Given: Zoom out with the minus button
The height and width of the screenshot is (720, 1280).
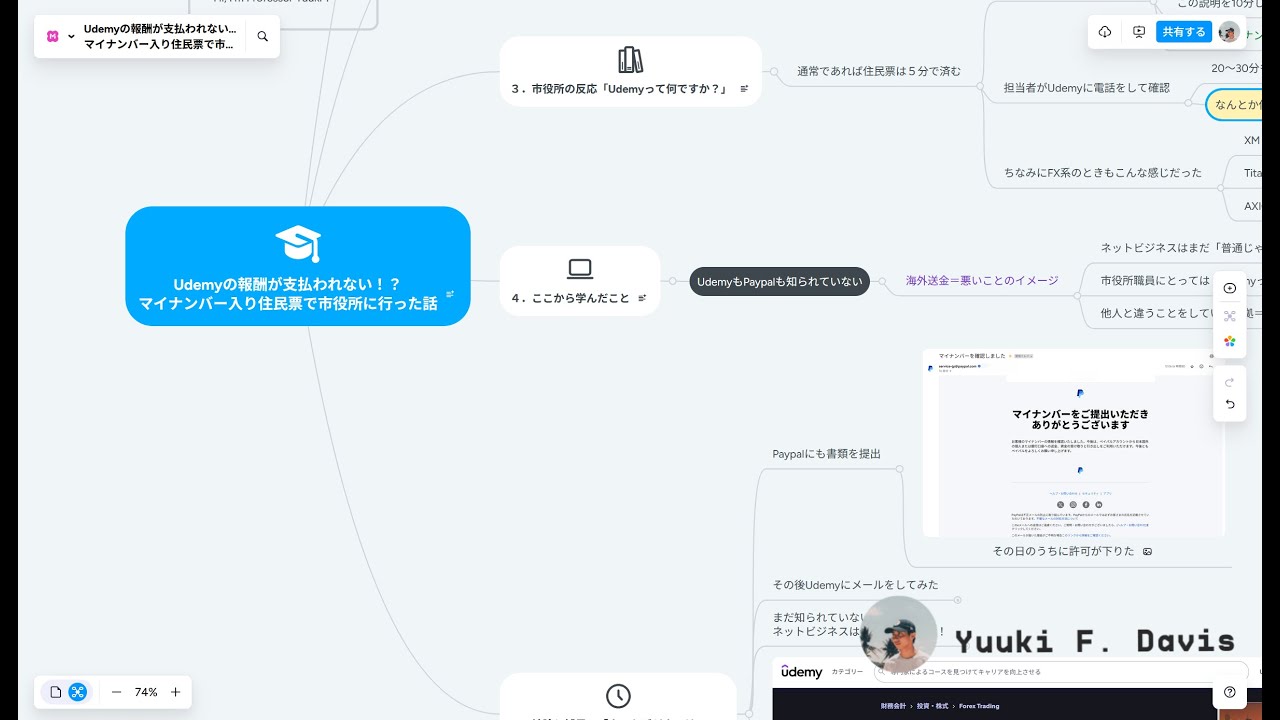Looking at the screenshot, I should (116, 692).
